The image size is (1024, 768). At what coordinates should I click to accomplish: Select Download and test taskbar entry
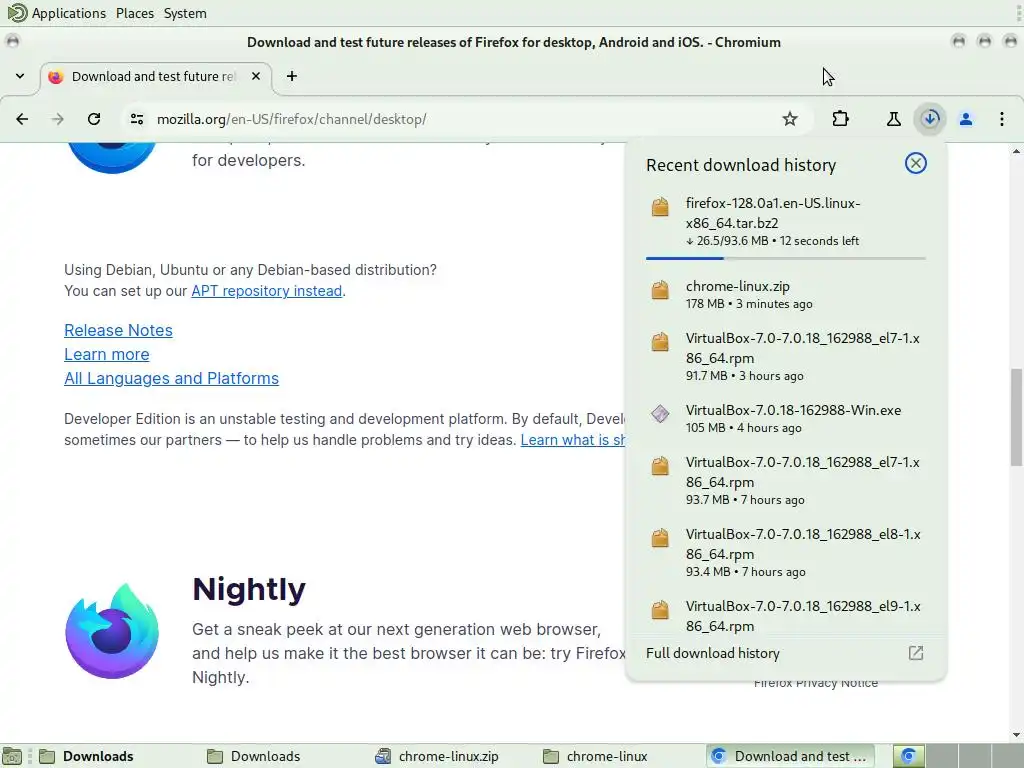790,756
